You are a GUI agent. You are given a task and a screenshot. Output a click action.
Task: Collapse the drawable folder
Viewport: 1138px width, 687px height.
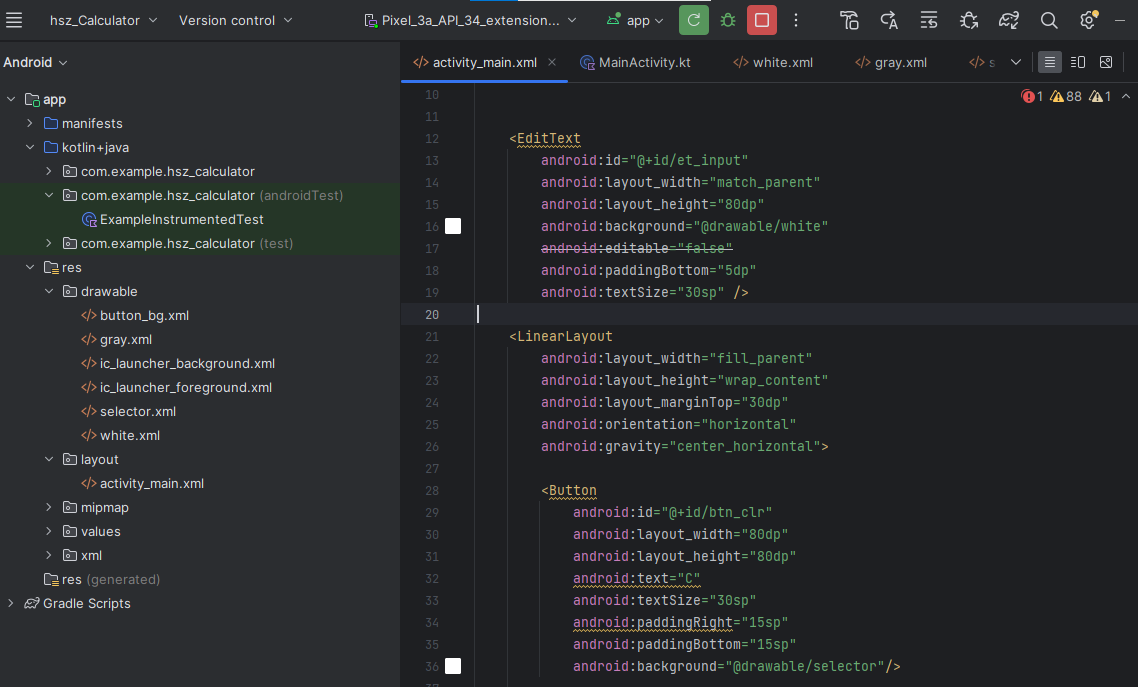pyautogui.click(x=49, y=291)
